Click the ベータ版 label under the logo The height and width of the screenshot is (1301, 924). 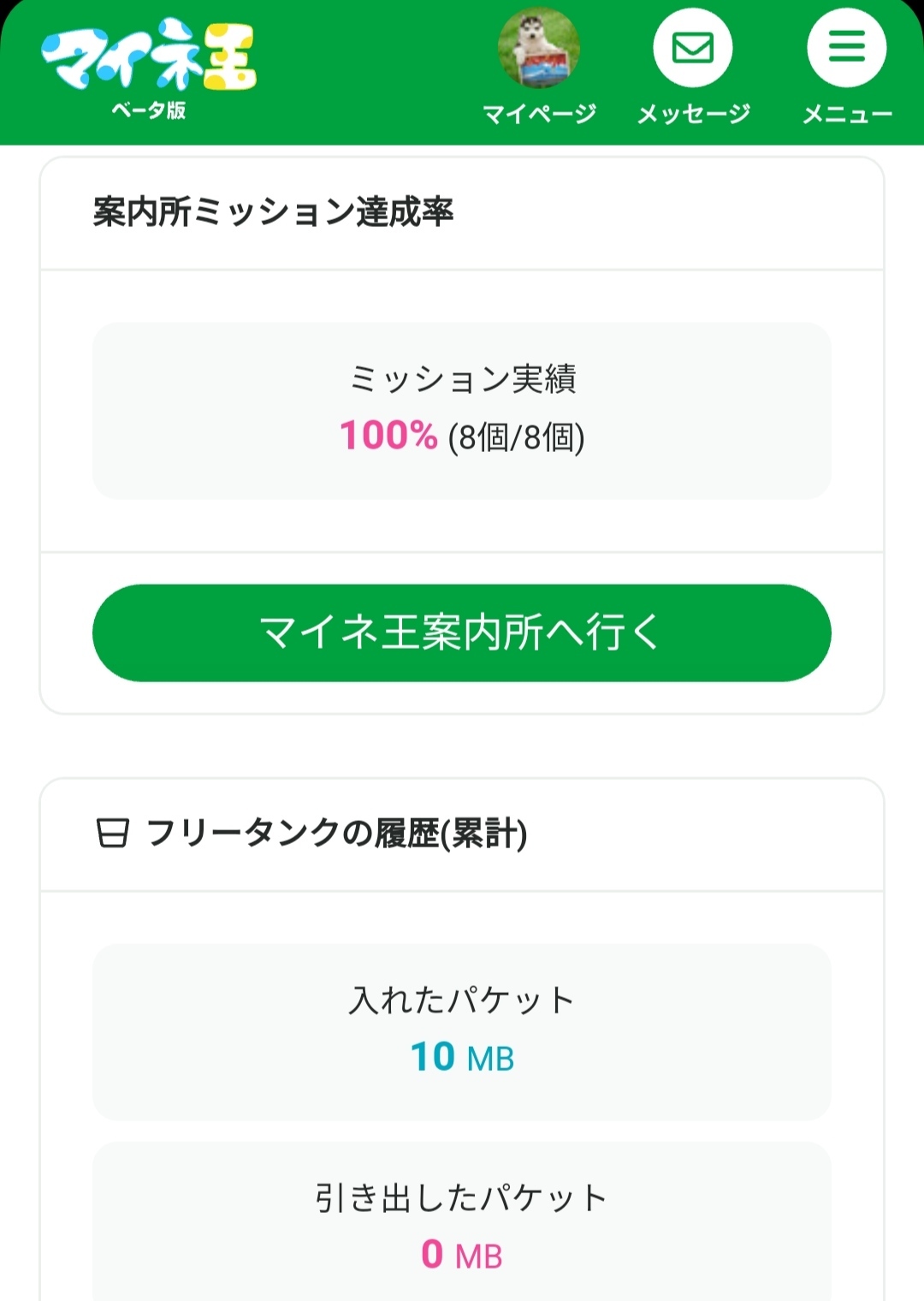pos(149,110)
